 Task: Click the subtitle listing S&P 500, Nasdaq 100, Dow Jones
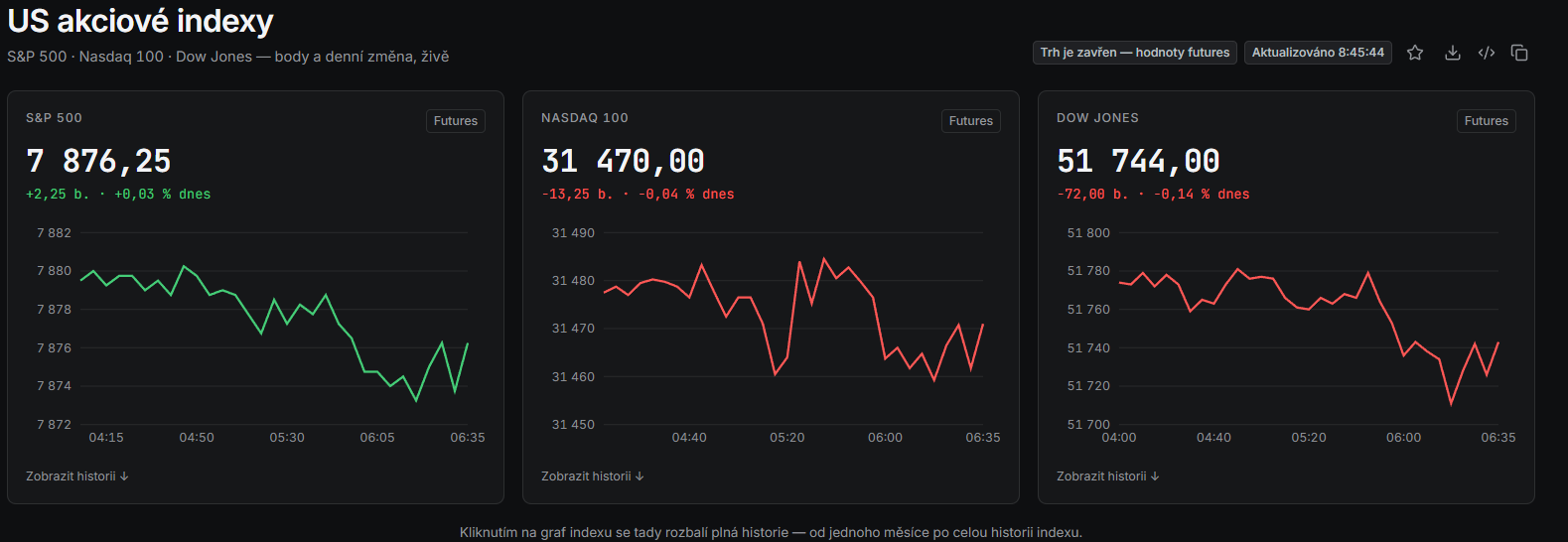(x=227, y=57)
